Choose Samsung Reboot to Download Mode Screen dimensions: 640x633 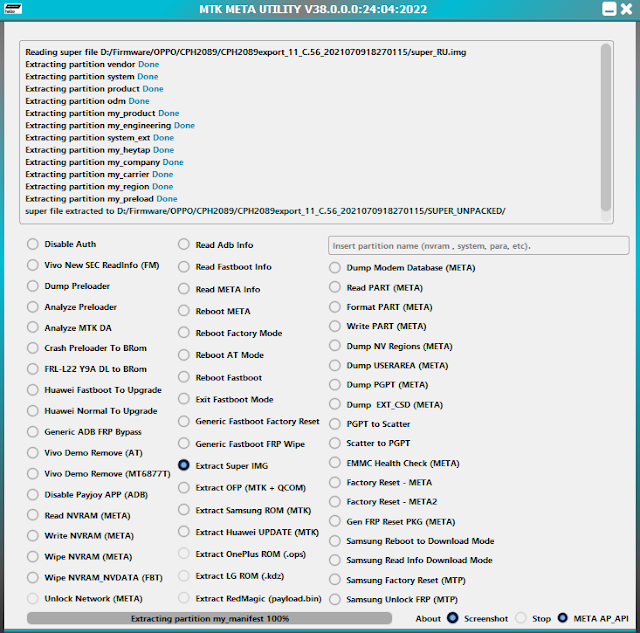click(335, 541)
